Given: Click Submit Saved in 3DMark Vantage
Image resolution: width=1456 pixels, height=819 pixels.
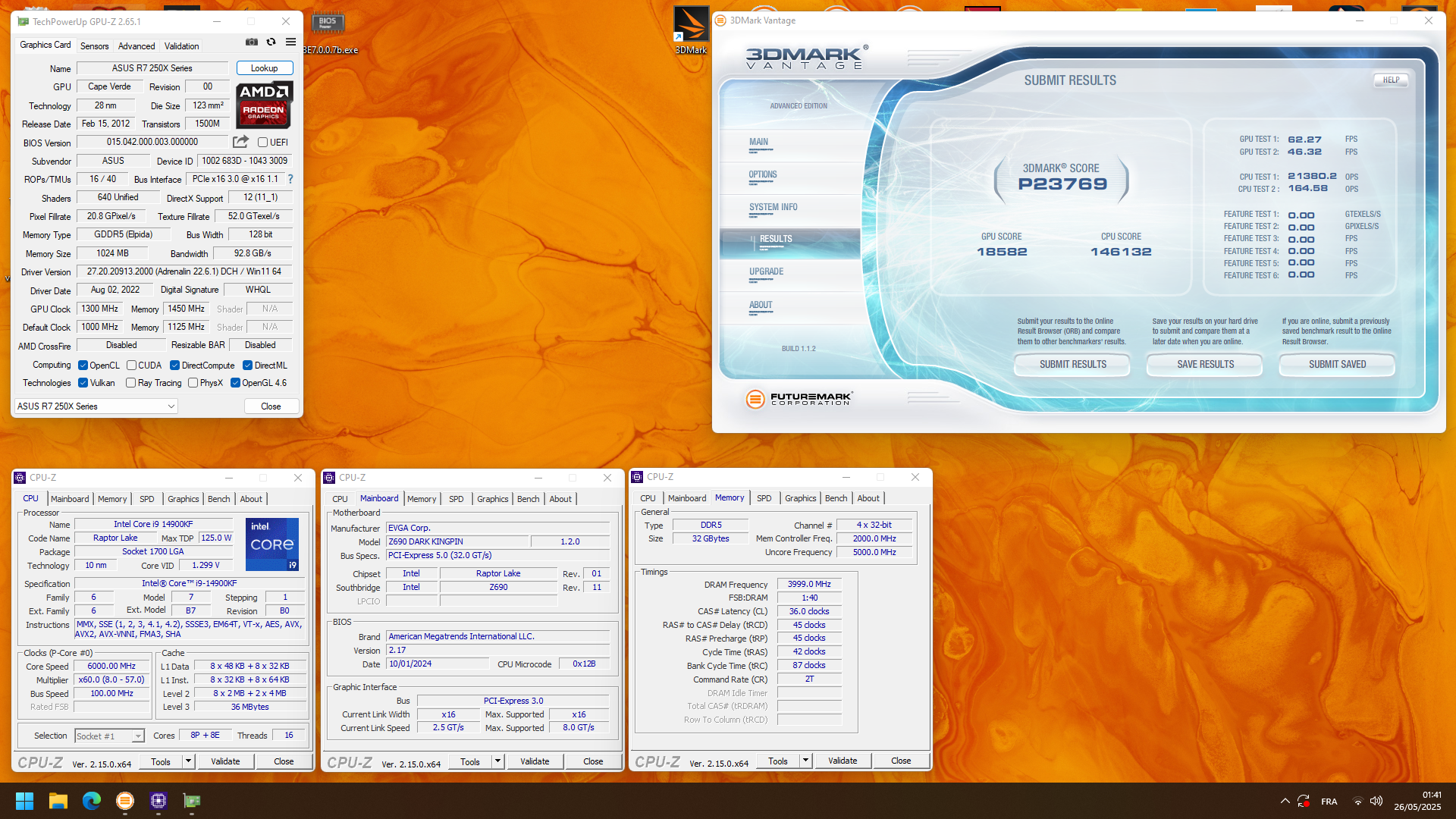Looking at the screenshot, I should coord(1337,365).
